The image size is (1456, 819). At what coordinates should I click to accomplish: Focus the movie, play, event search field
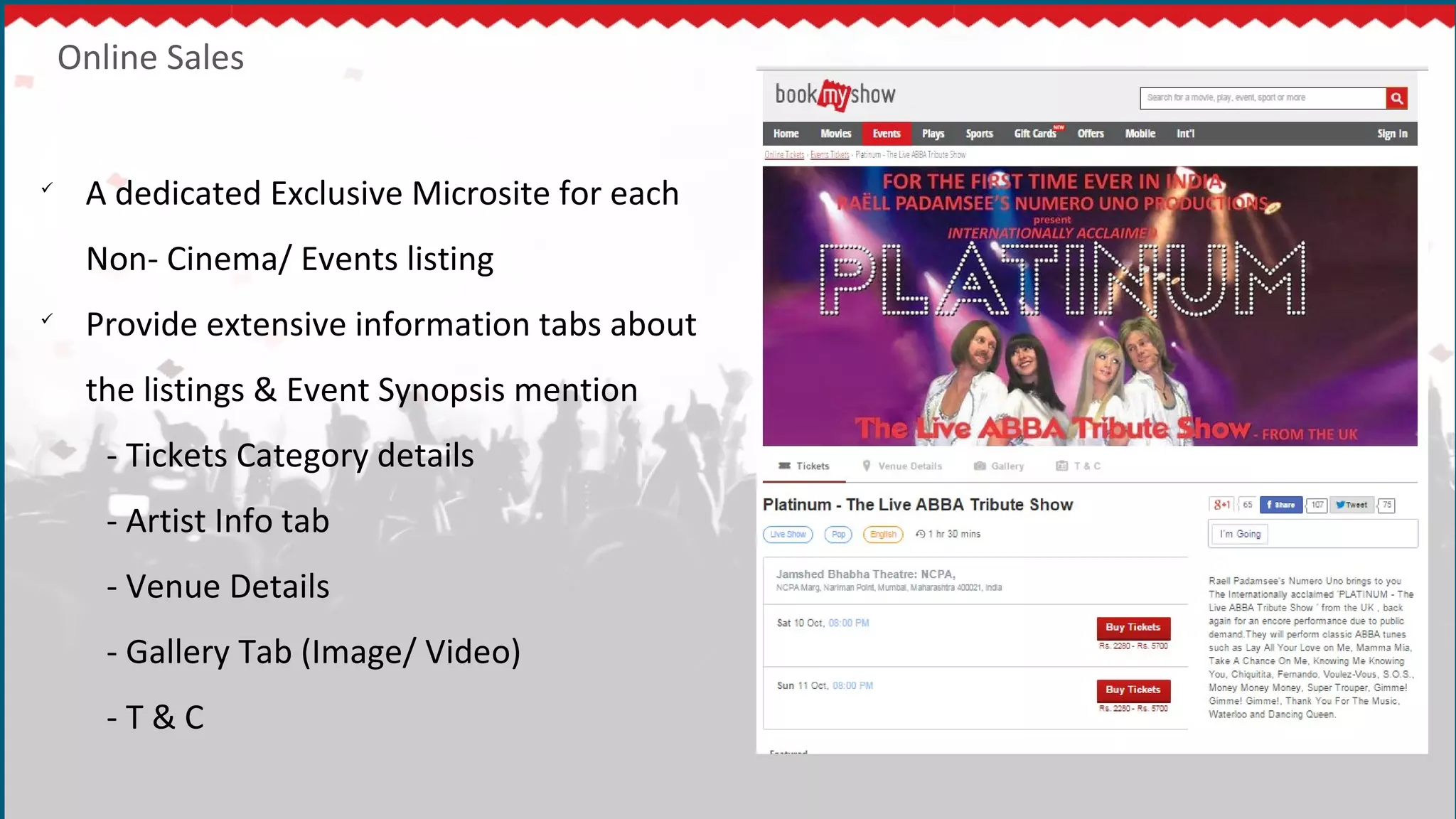[1263, 98]
